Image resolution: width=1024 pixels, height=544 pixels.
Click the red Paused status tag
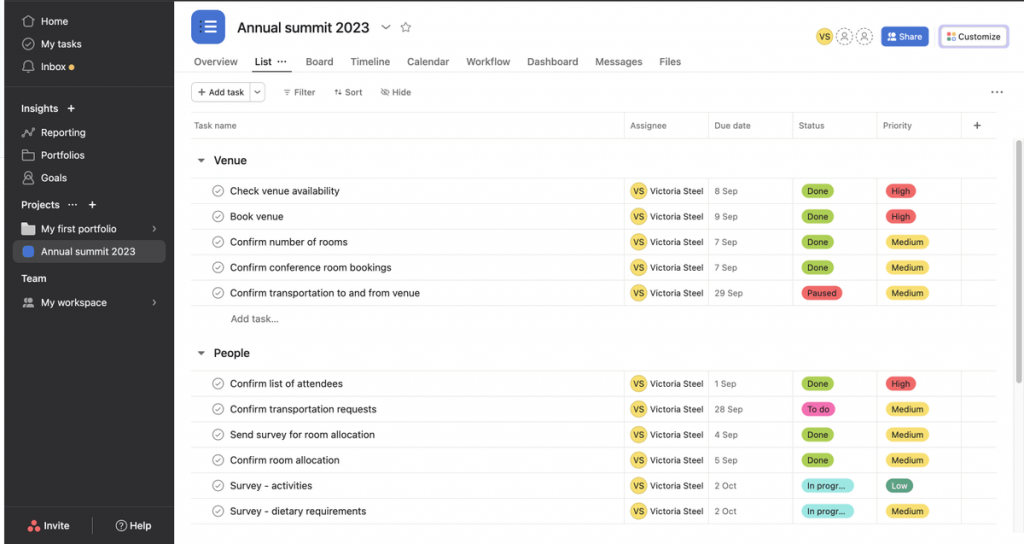[x=821, y=294]
